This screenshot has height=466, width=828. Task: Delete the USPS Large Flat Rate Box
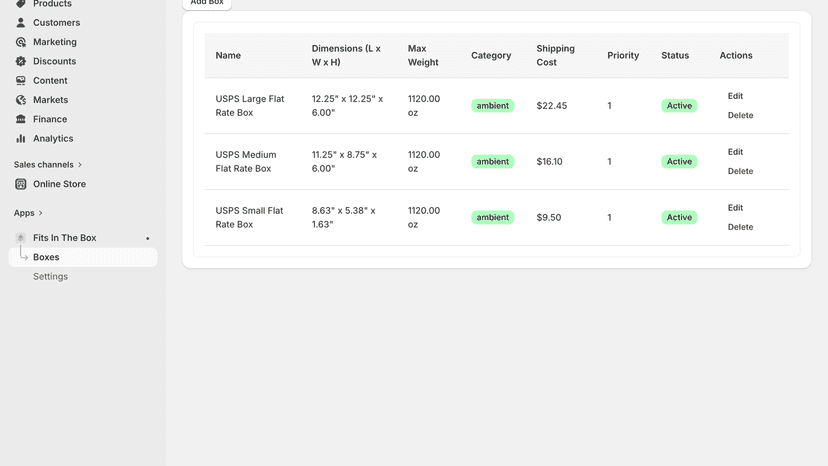(740, 115)
